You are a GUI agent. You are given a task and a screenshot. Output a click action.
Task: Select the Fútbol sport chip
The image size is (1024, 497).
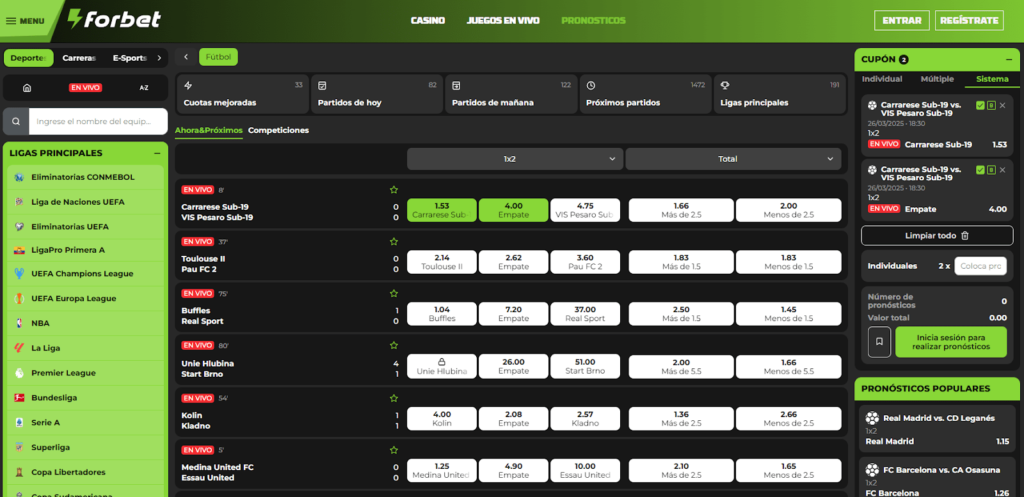(219, 57)
